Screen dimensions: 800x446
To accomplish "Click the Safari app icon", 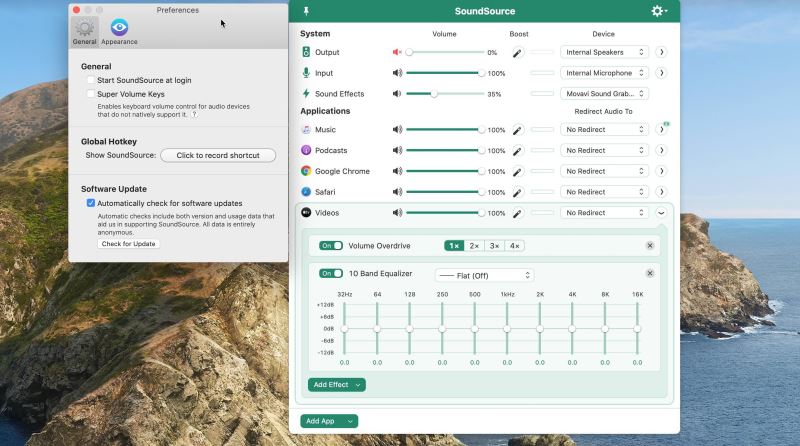I will pyautogui.click(x=306, y=192).
